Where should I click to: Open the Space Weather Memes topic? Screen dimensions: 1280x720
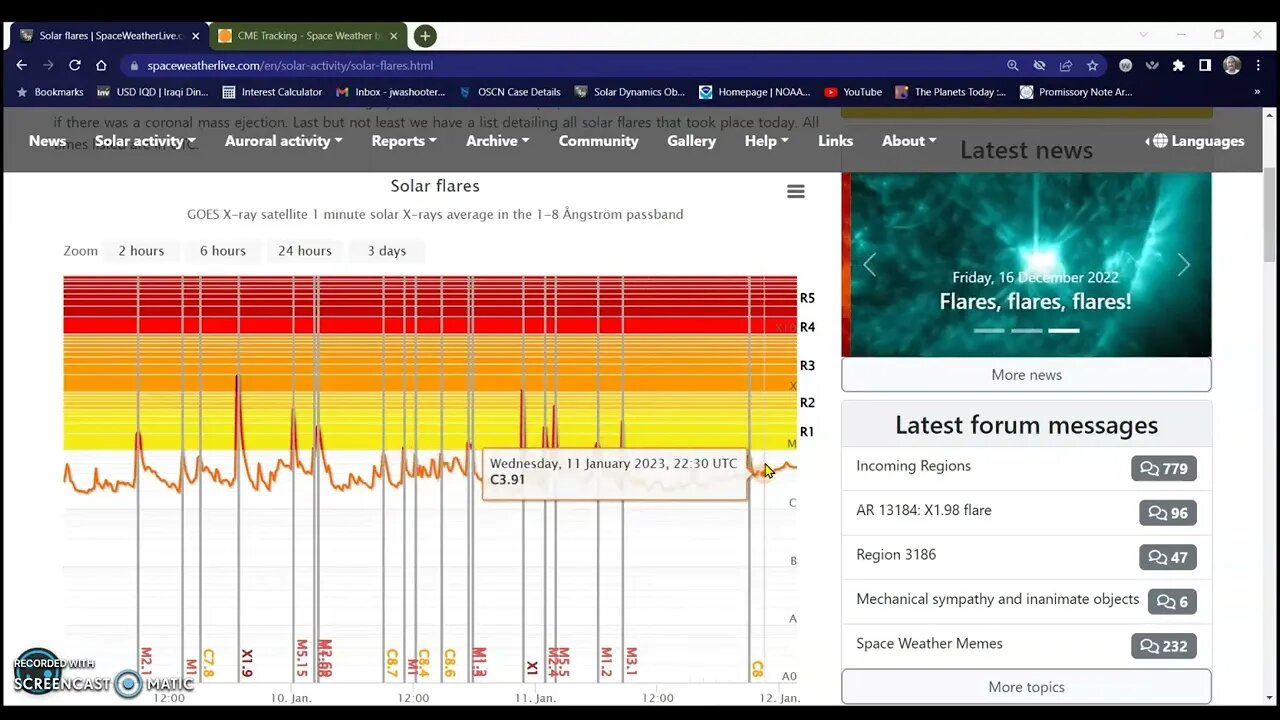point(929,644)
